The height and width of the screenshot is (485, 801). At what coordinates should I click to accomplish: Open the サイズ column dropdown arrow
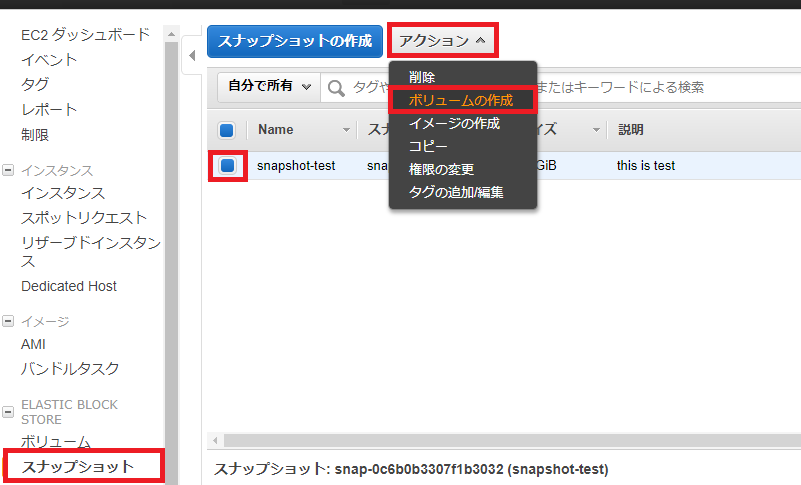pyautogui.click(x=596, y=130)
